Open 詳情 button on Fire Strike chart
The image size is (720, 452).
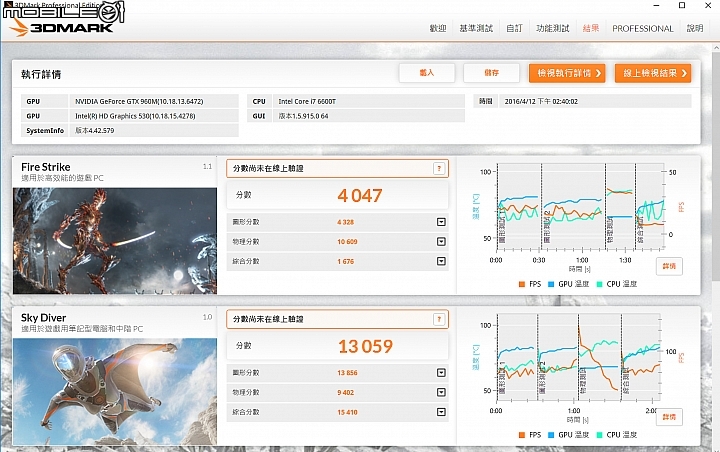coord(669,266)
